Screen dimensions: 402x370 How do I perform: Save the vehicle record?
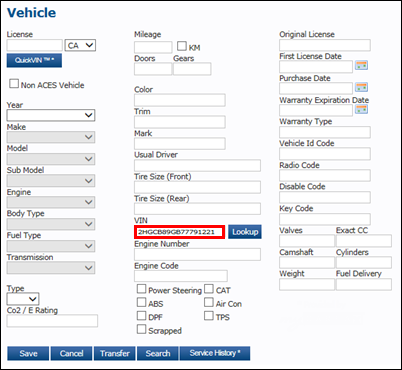click(x=28, y=353)
